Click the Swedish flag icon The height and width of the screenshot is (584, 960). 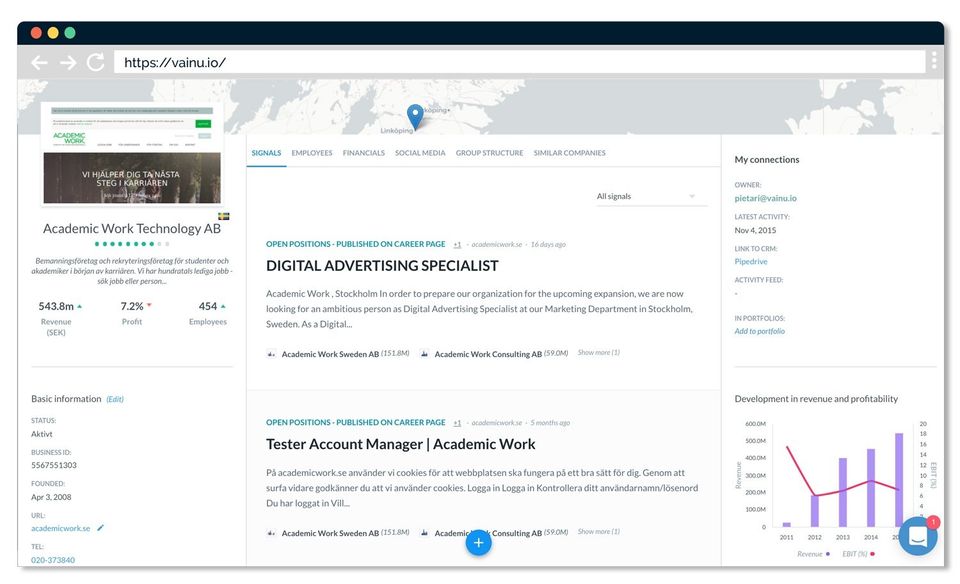(223, 216)
